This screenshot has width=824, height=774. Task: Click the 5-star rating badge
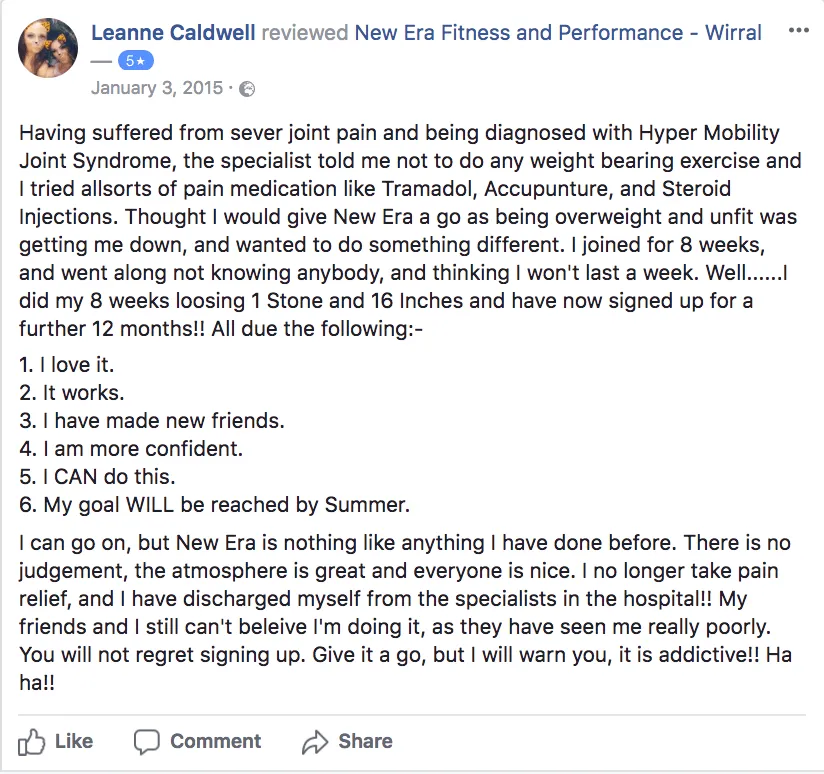(x=135, y=61)
